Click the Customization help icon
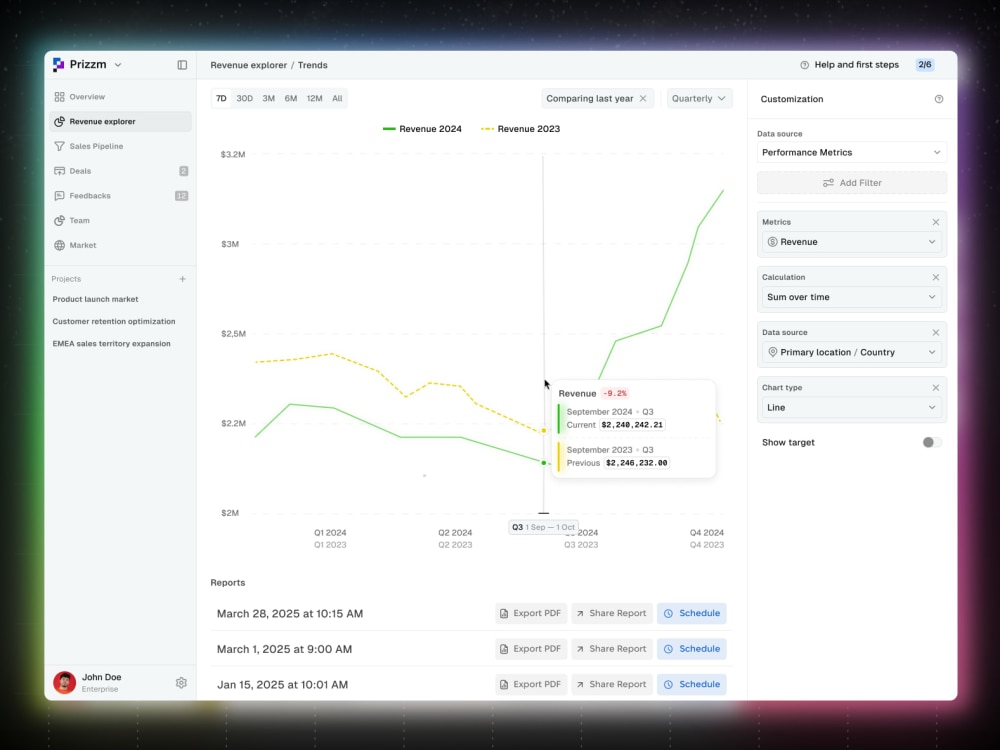The image size is (1000, 750). tap(939, 99)
